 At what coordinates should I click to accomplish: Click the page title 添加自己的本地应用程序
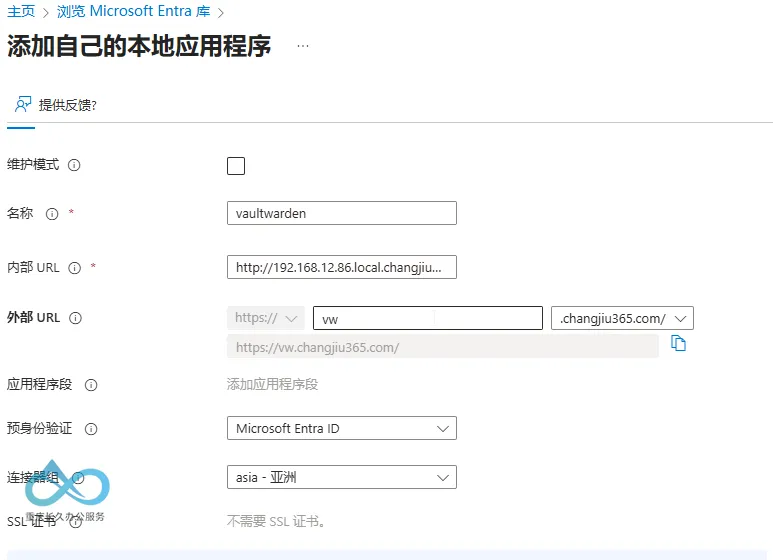tap(139, 46)
